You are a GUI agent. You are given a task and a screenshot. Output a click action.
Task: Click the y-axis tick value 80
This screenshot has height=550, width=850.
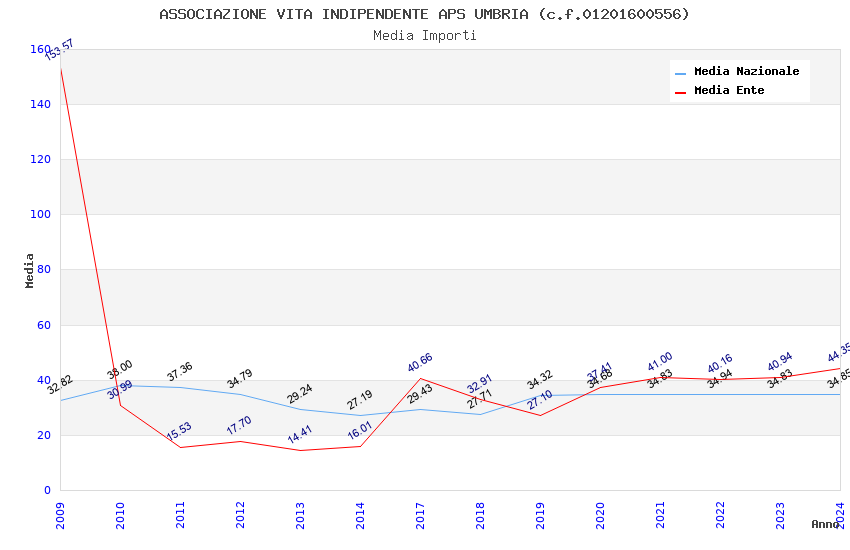44,269
